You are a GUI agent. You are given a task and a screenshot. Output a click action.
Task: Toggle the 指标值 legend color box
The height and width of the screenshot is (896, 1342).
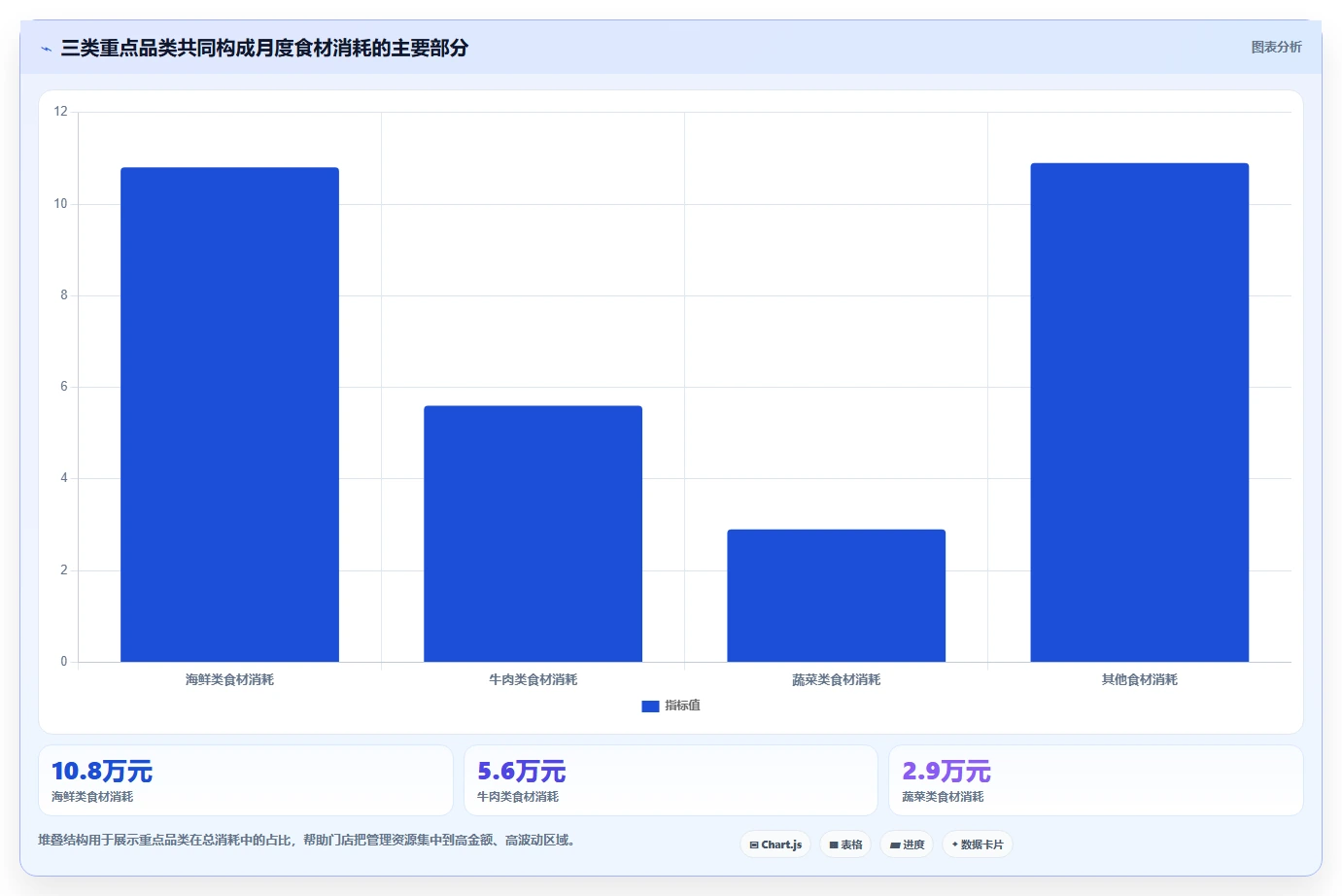(x=650, y=706)
